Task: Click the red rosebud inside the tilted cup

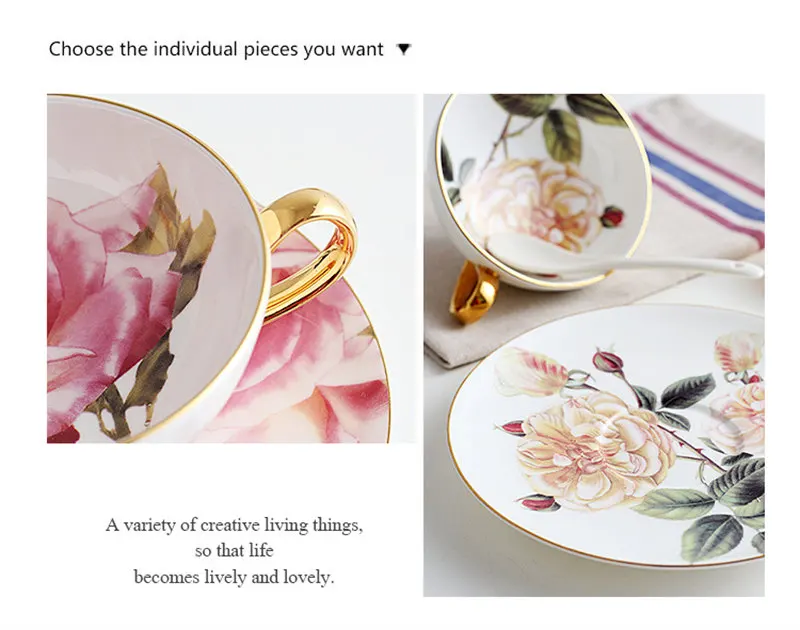Action: click(612, 216)
